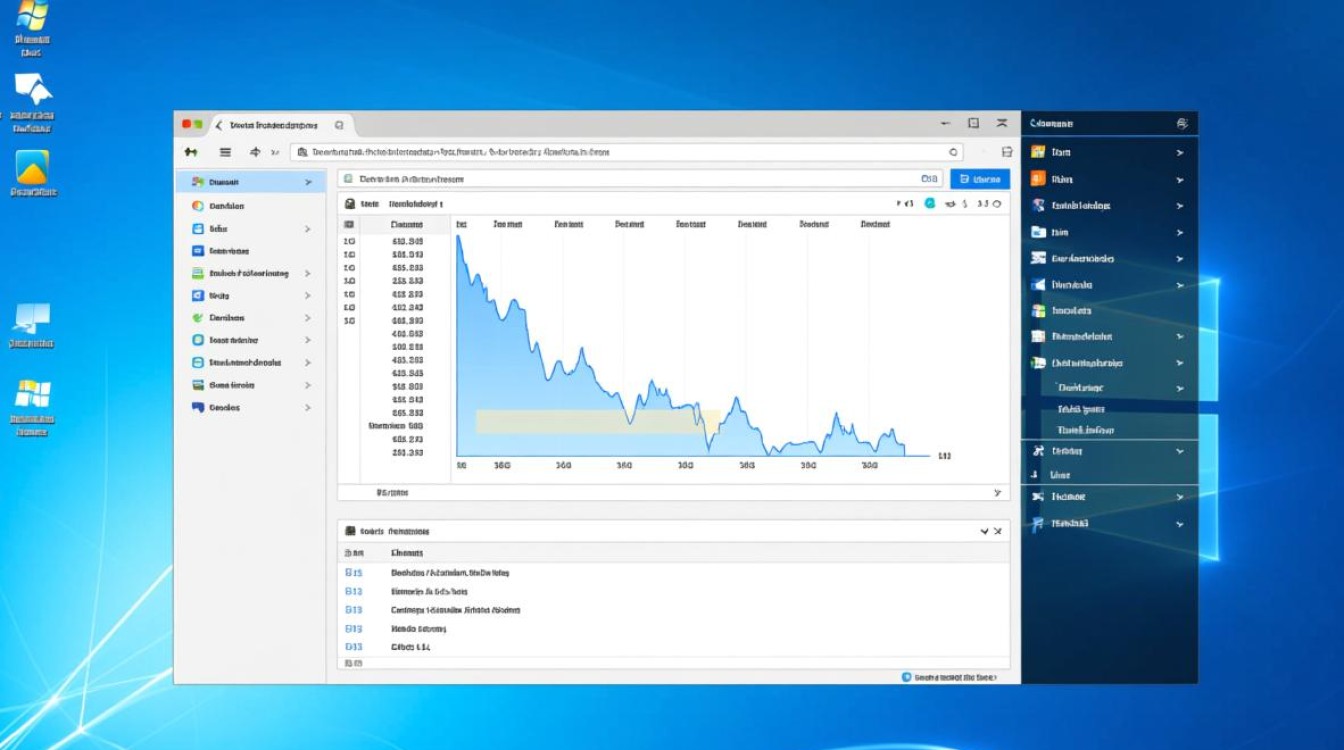Screen dimensions: 1344x750
Task: Click the teal circle icon above the chart
Action: (x=930, y=203)
